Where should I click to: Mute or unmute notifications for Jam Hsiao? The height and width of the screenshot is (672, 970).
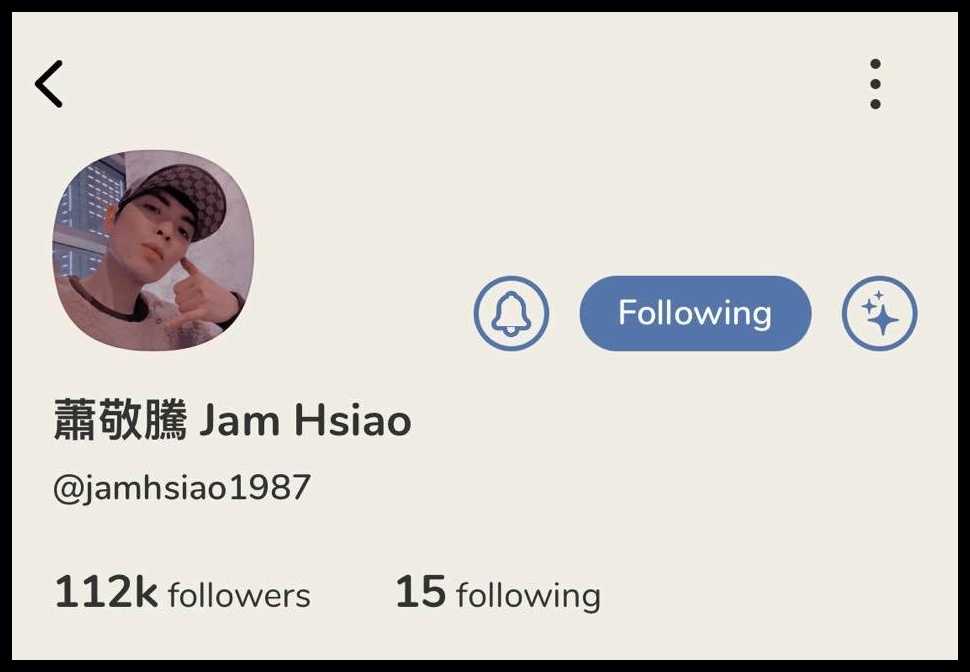(x=511, y=313)
